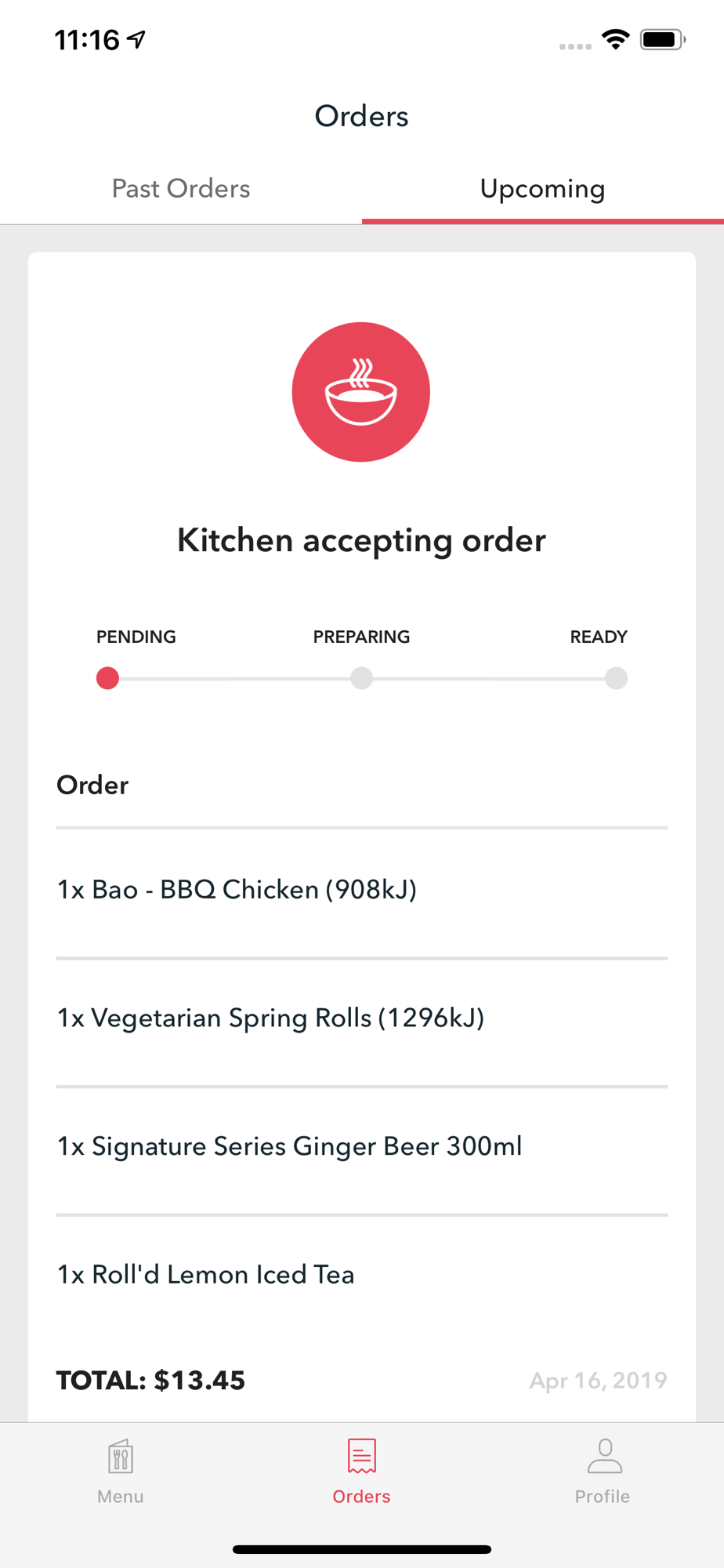Switch to Past Orders tab
724x1568 pixels.
pos(181,189)
